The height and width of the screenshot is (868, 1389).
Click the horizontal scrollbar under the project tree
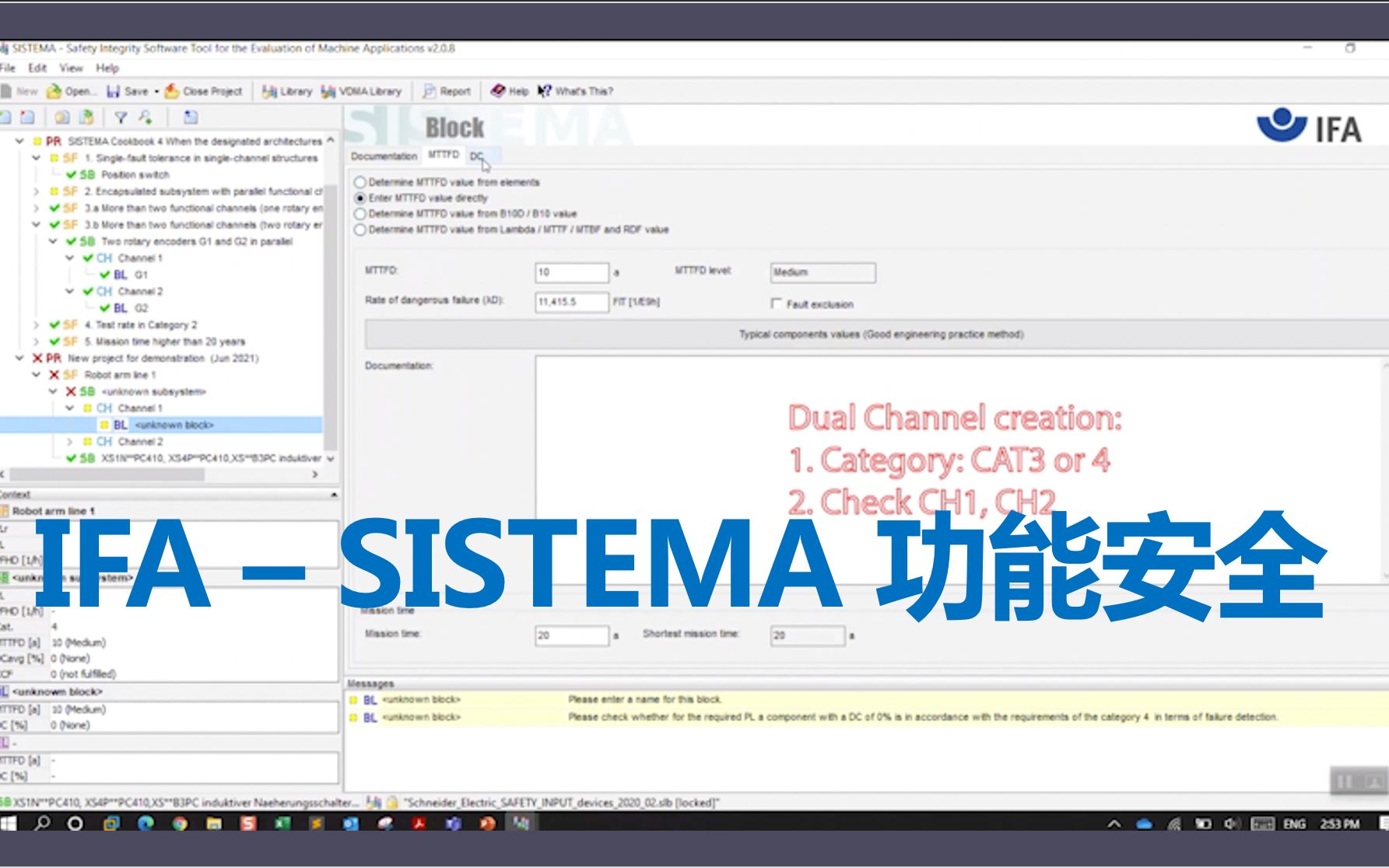(x=107, y=474)
